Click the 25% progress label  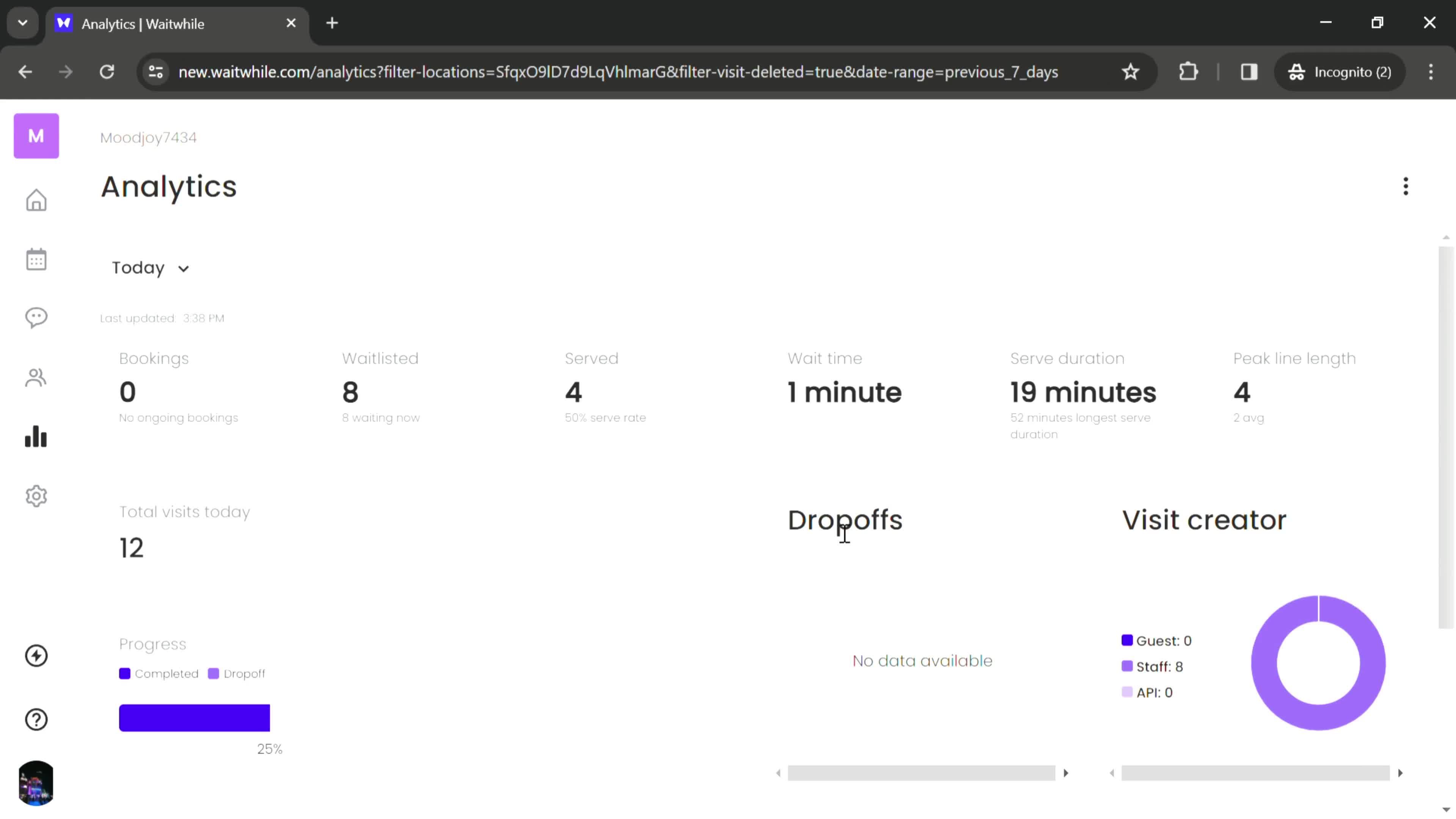point(270,750)
